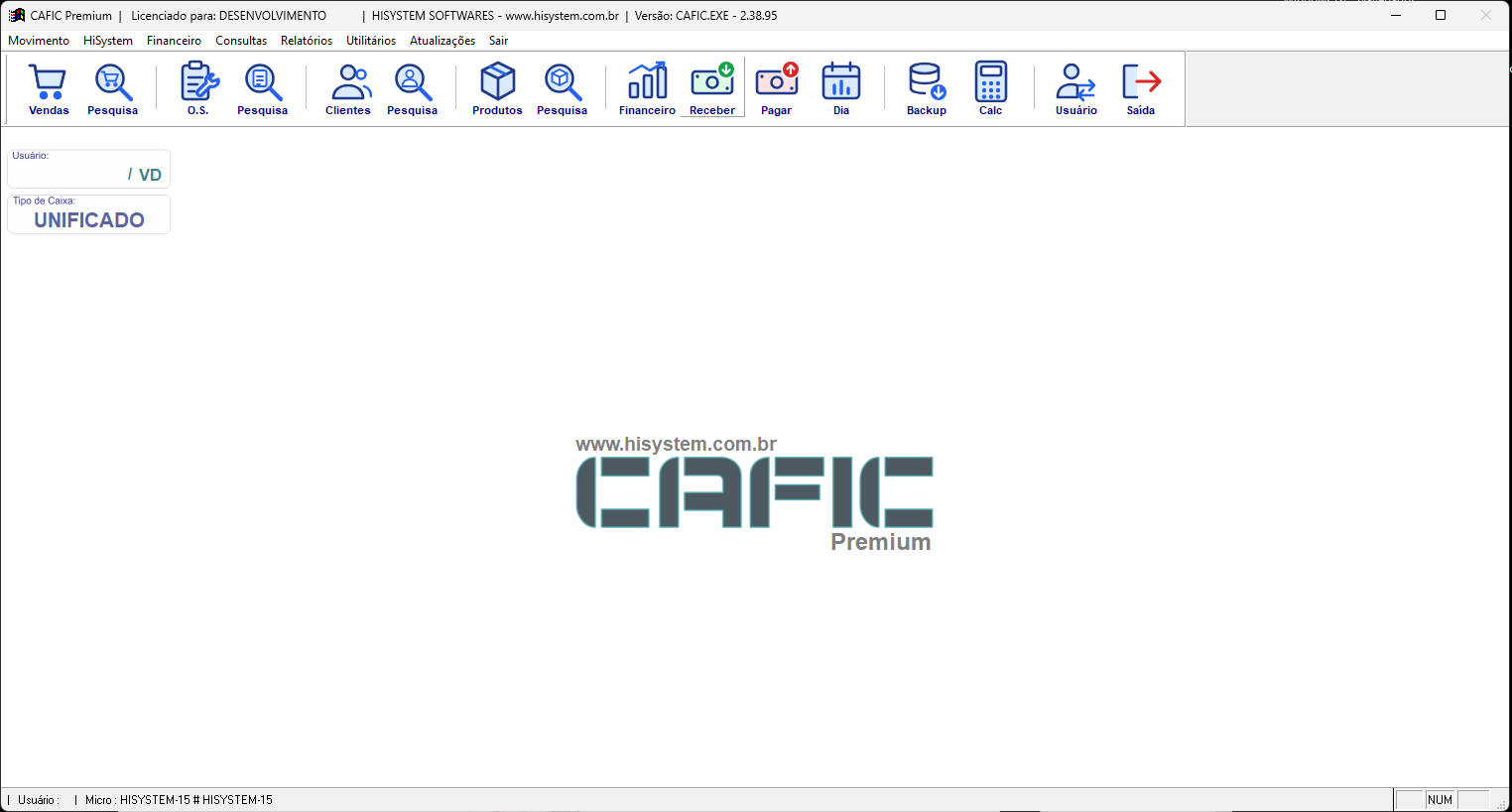Screen dimensions: 1512x812
Task: Open the Consultas menu
Action: [x=241, y=41]
